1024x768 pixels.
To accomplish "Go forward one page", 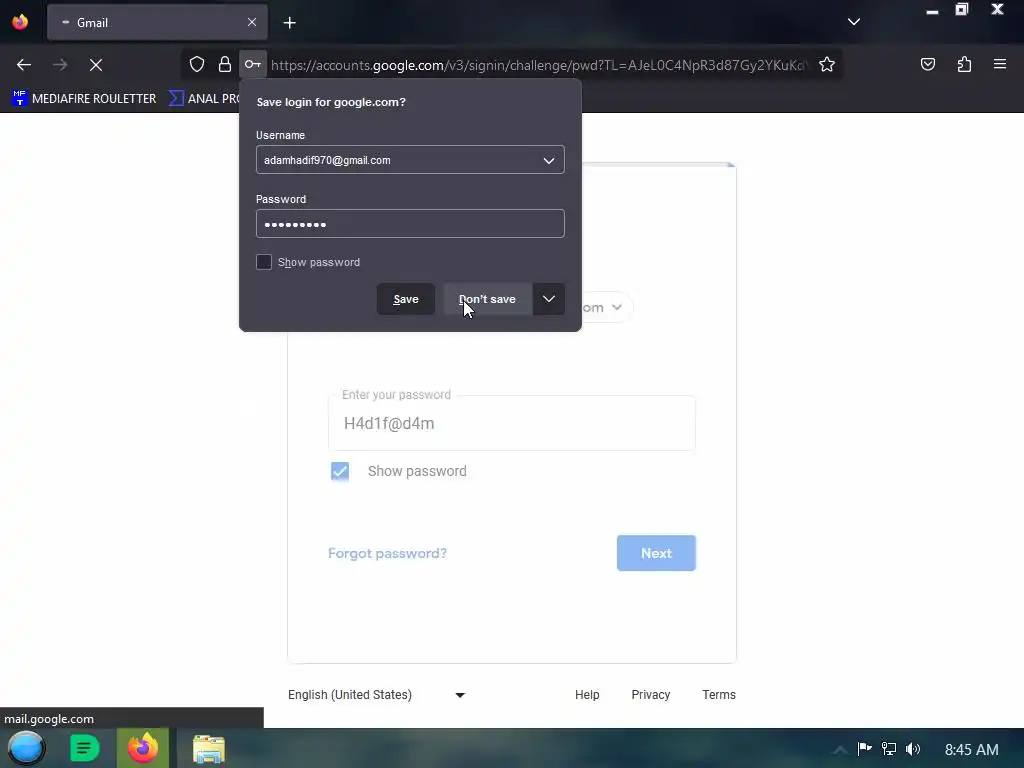I will (60, 65).
